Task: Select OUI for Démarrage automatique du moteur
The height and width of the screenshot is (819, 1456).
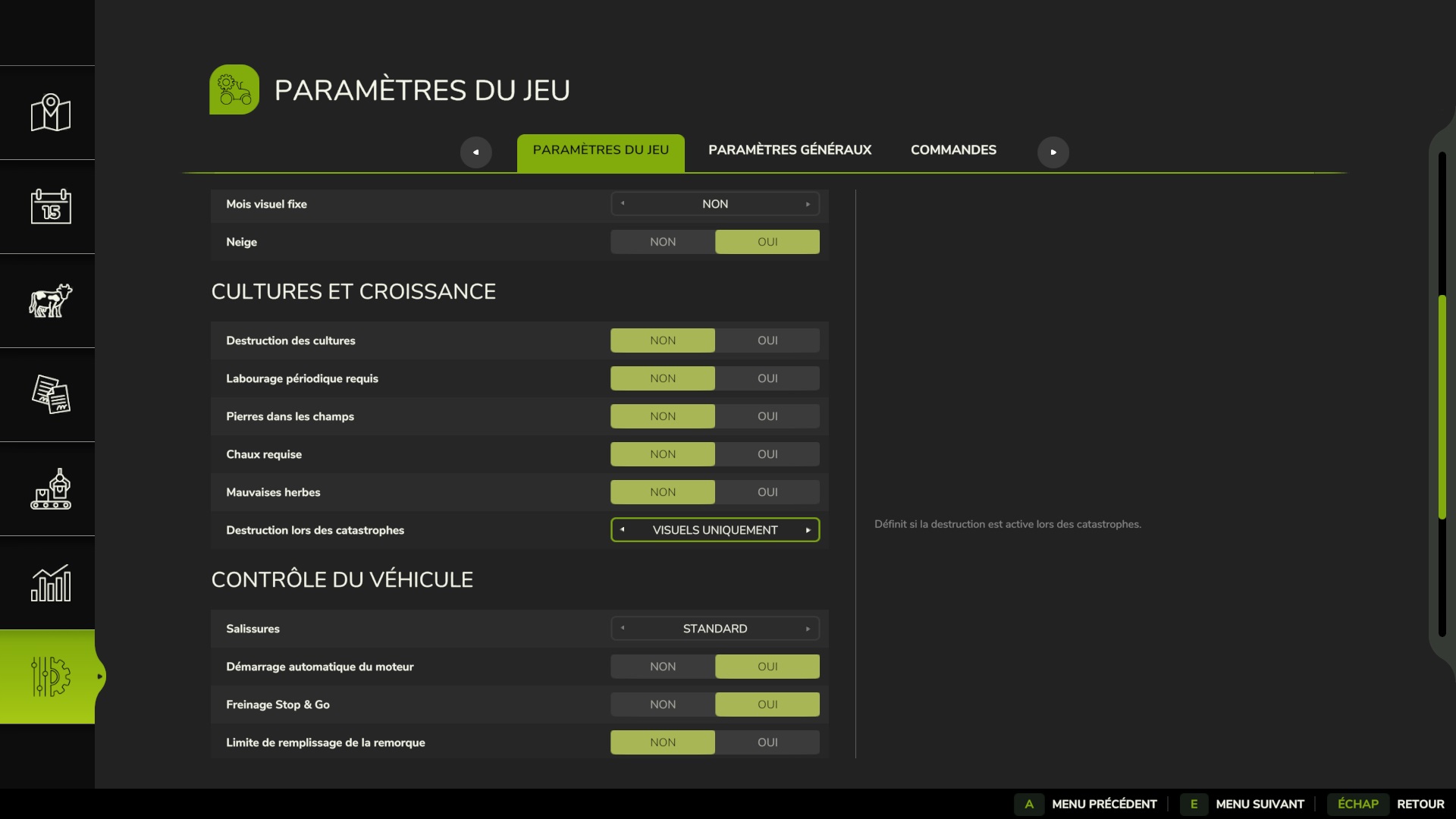Action: click(767, 667)
